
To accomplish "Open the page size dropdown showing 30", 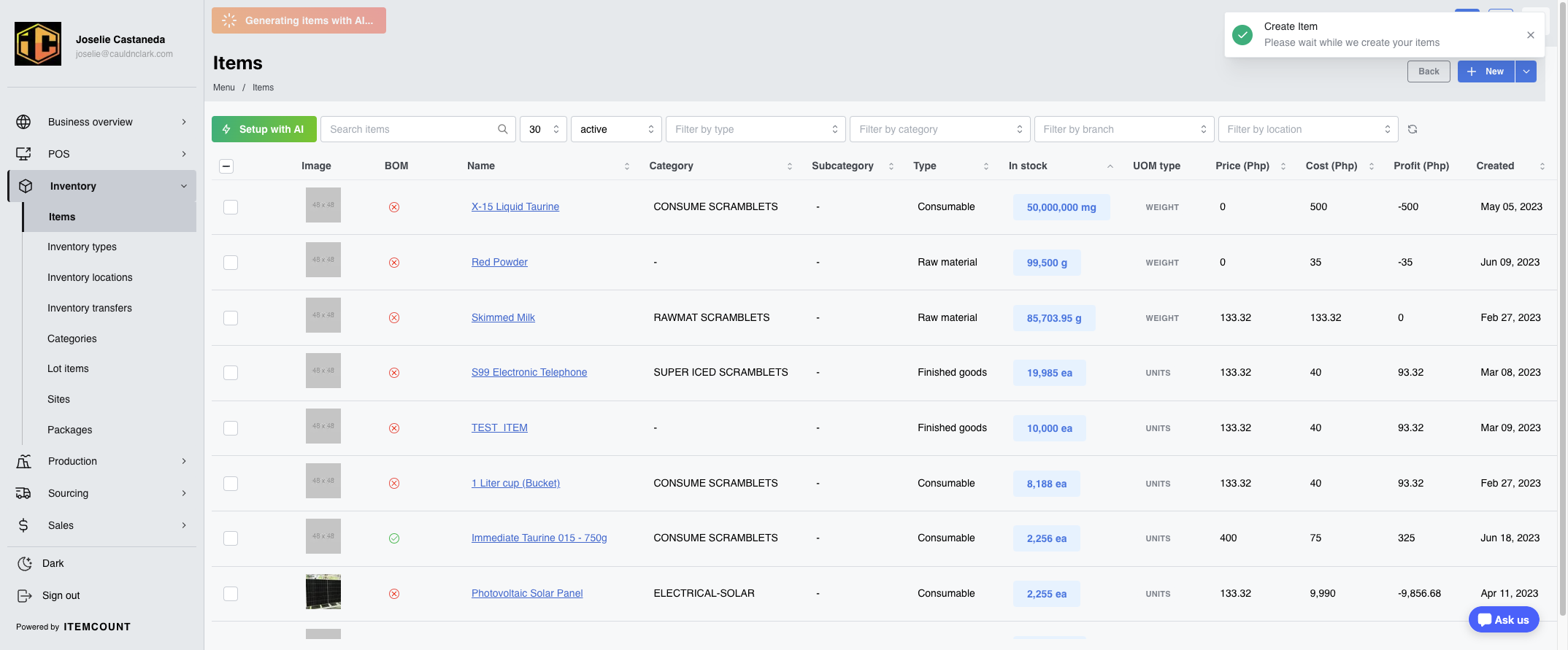I will click(543, 129).
